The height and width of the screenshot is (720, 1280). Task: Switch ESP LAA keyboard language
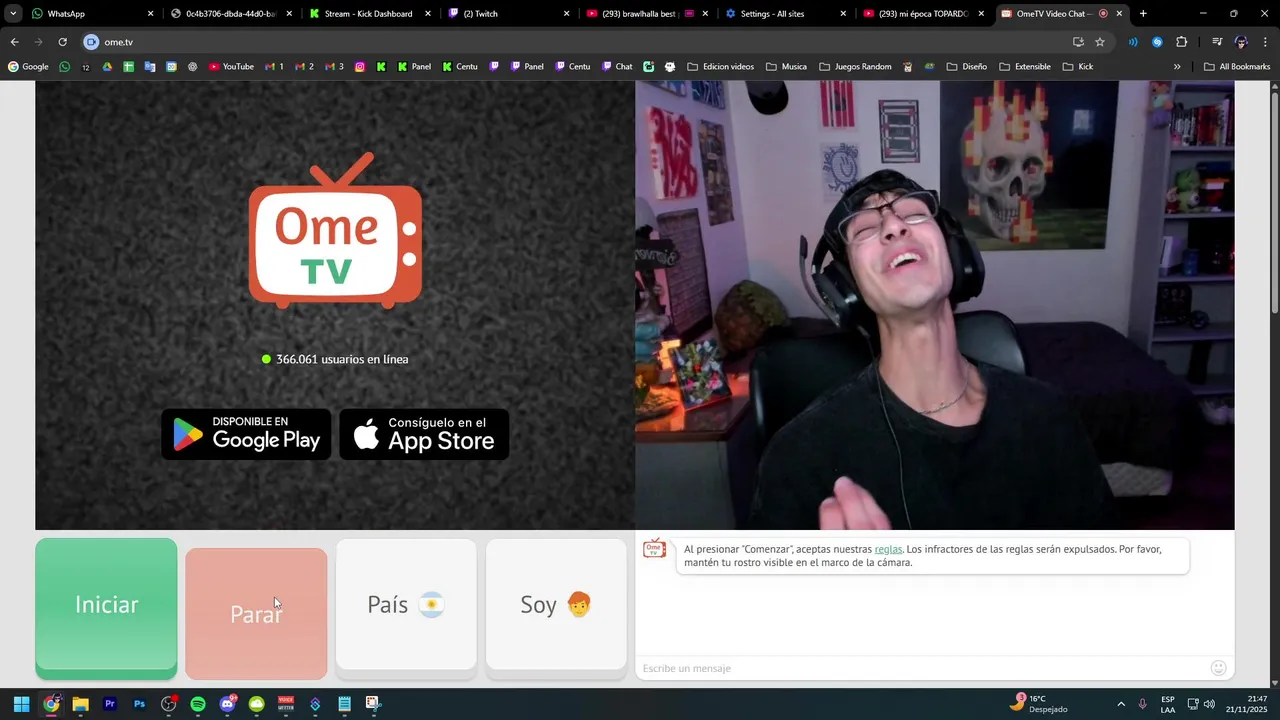1168,704
